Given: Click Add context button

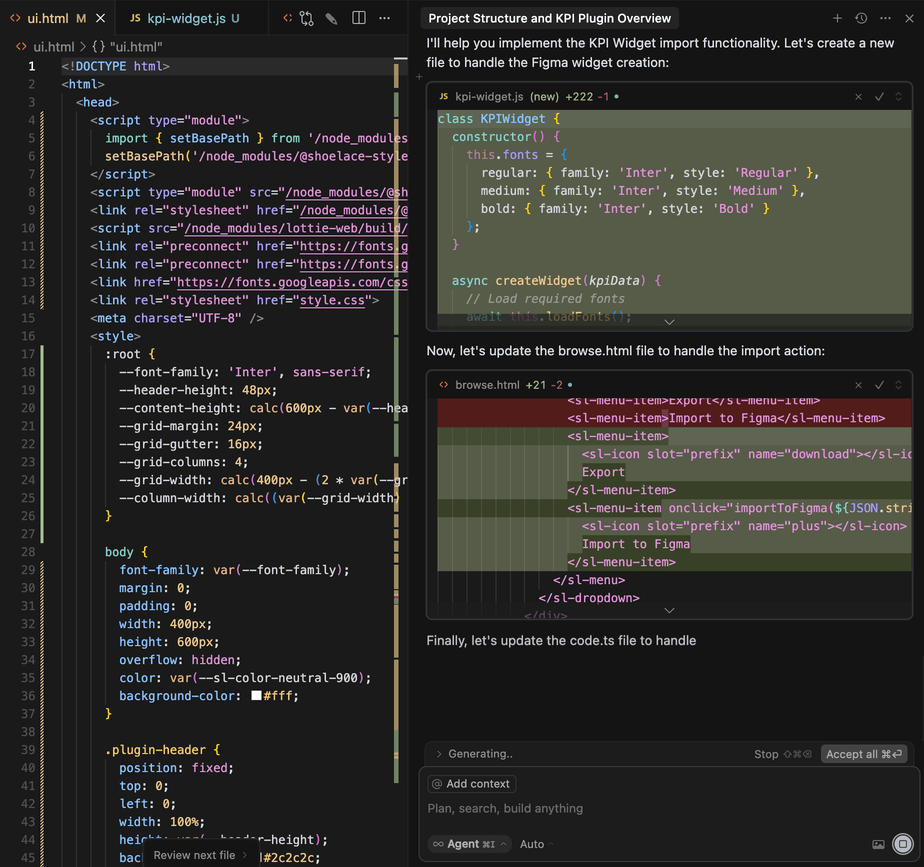Looking at the screenshot, I should (x=471, y=784).
